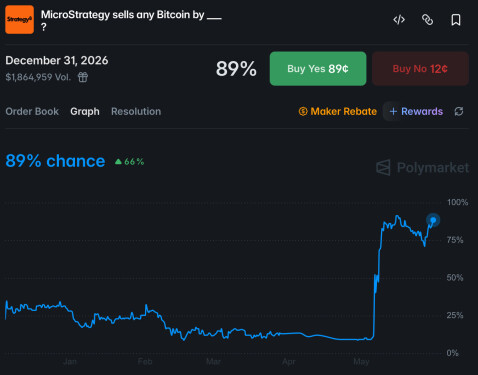Click the market title text

point(131,20)
